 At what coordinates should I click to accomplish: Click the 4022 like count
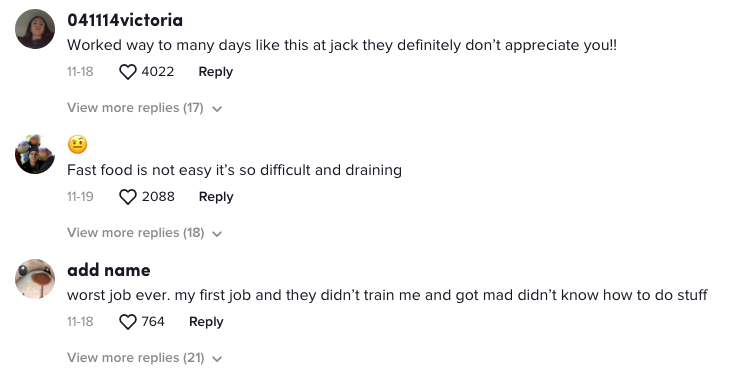[x=158, y=72]
